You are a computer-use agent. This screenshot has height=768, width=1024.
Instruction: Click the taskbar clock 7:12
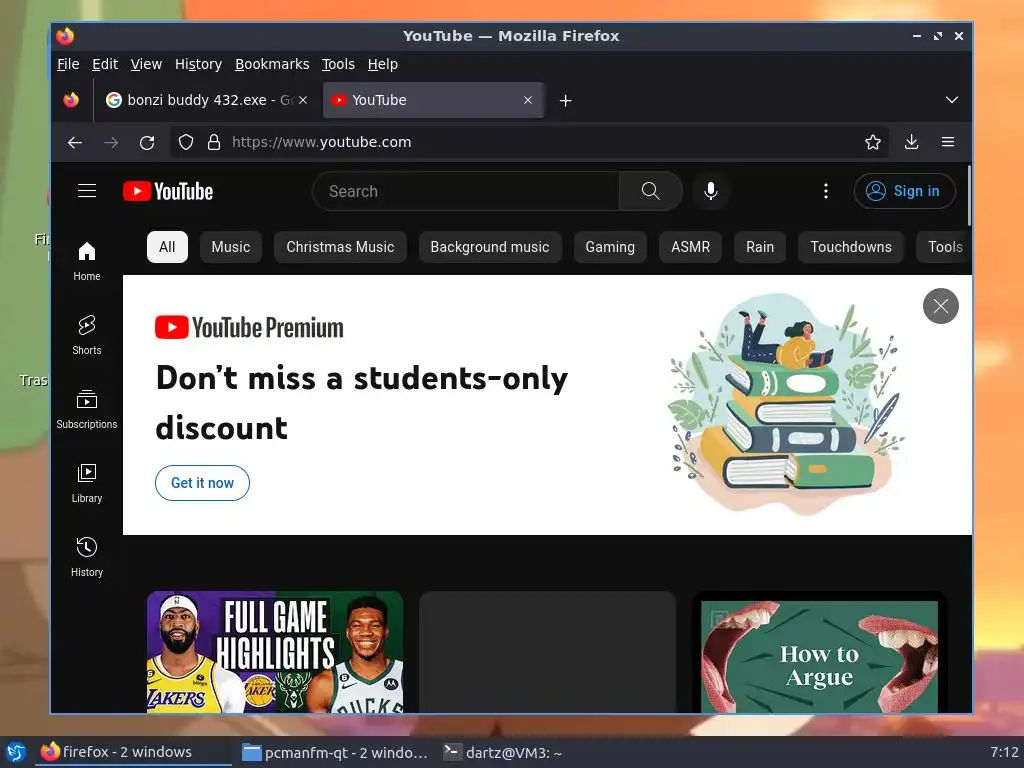point(1004,752)
